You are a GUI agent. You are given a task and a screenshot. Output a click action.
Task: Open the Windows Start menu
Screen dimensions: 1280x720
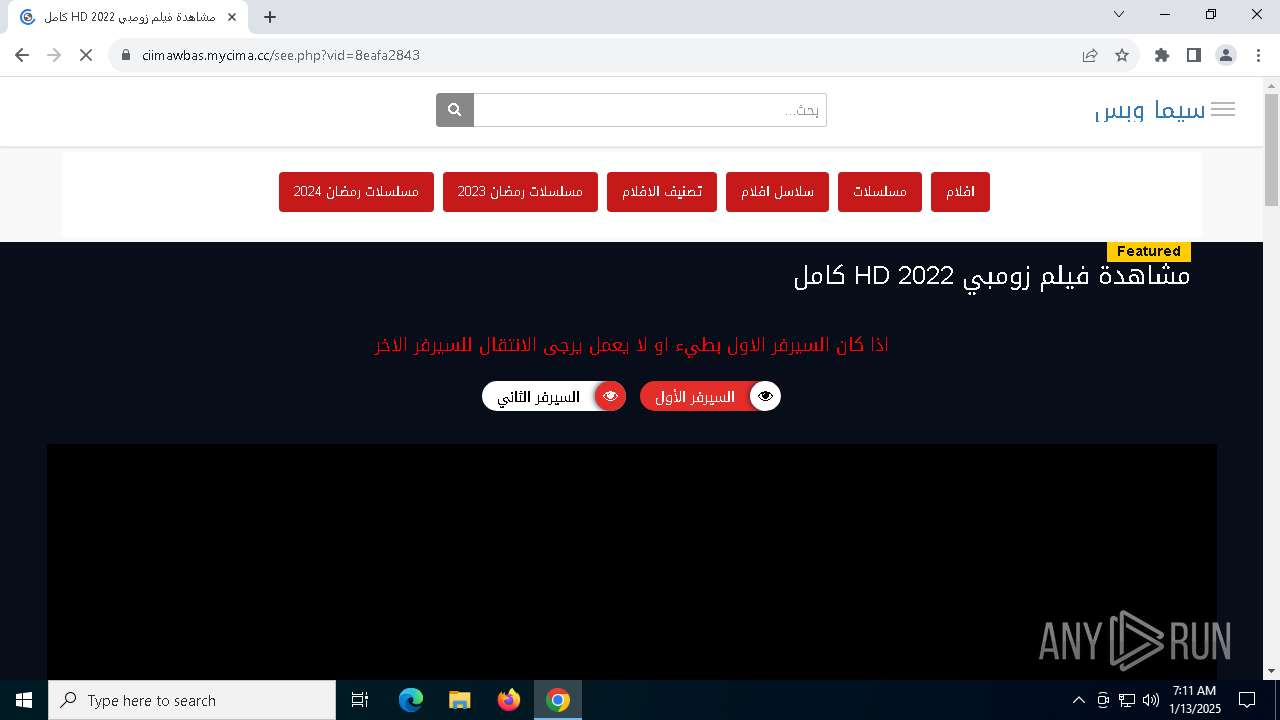pos(24,700)
